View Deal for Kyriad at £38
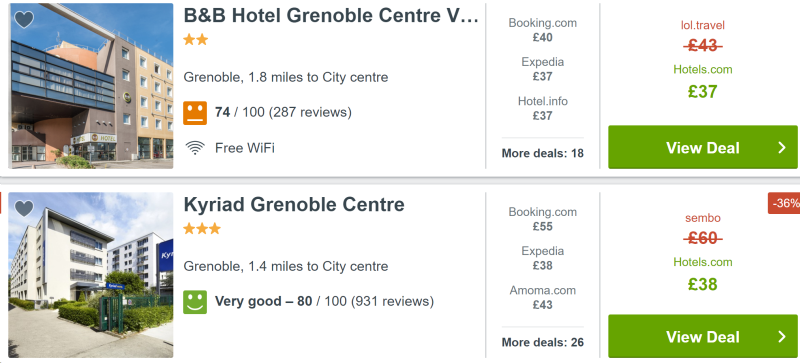Image resolution: width=800 pixels, height=363 pixels. coord(703,336)
